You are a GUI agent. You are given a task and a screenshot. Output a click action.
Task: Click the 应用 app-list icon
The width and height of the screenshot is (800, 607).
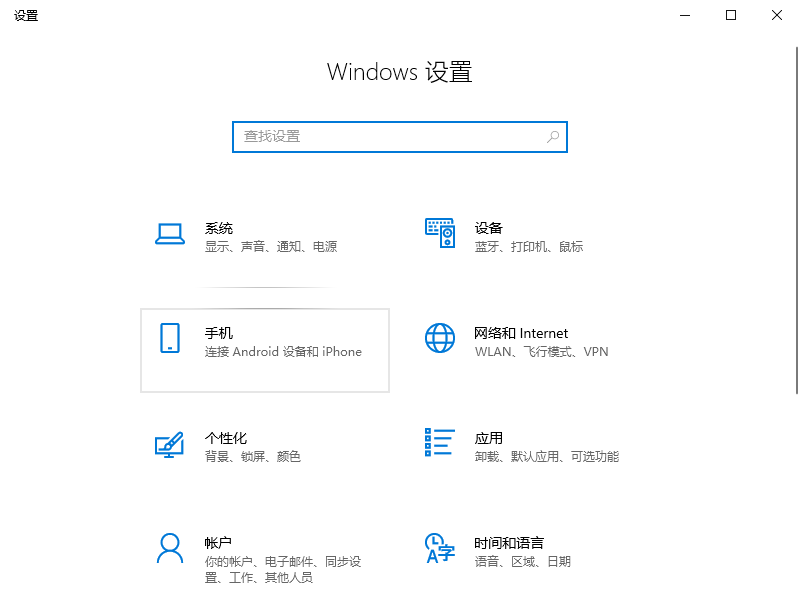coord(439,444)
